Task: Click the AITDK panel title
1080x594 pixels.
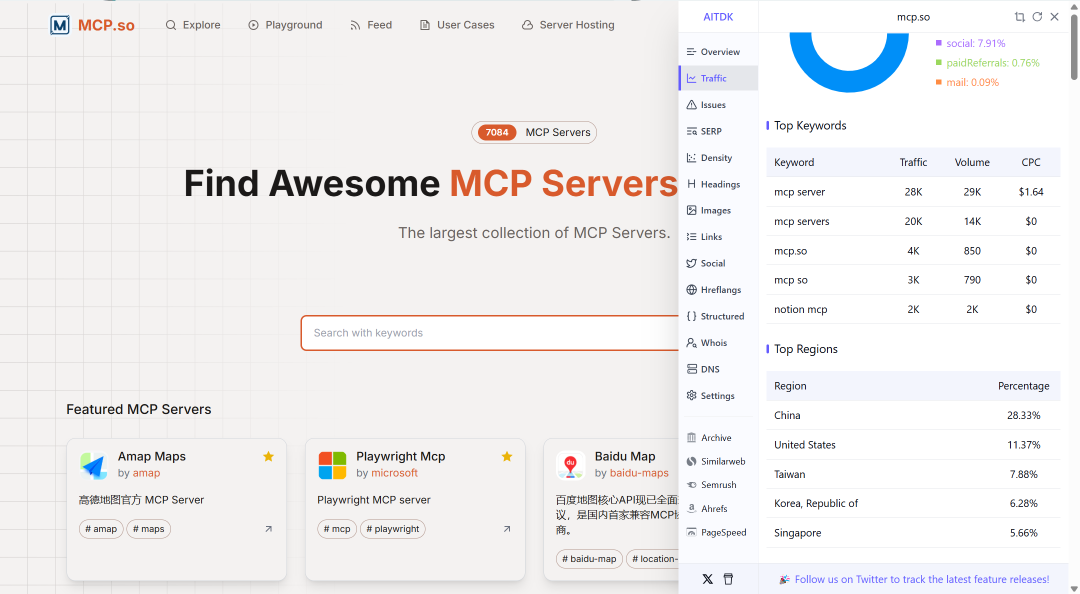Action: click(x=718, y=17)
